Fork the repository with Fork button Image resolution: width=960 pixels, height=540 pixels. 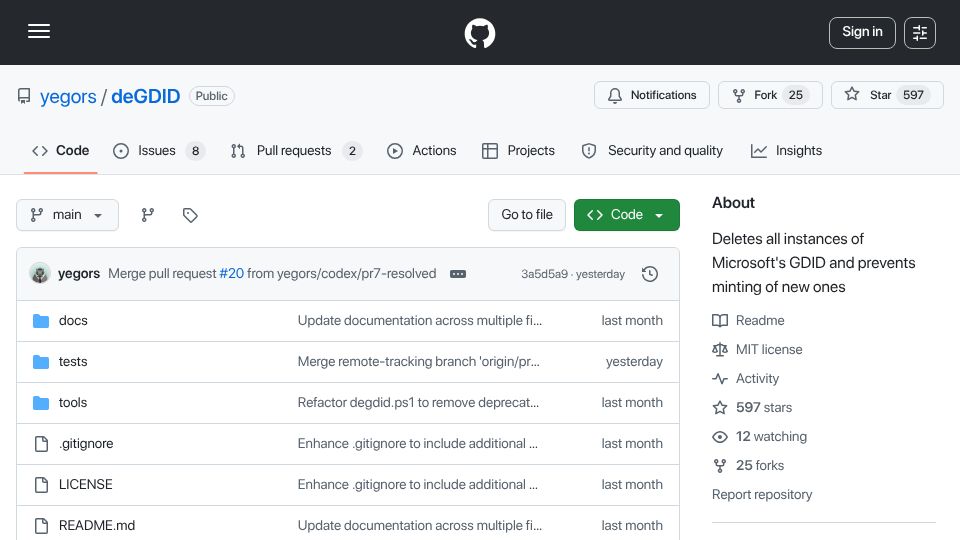pos(770,95)
